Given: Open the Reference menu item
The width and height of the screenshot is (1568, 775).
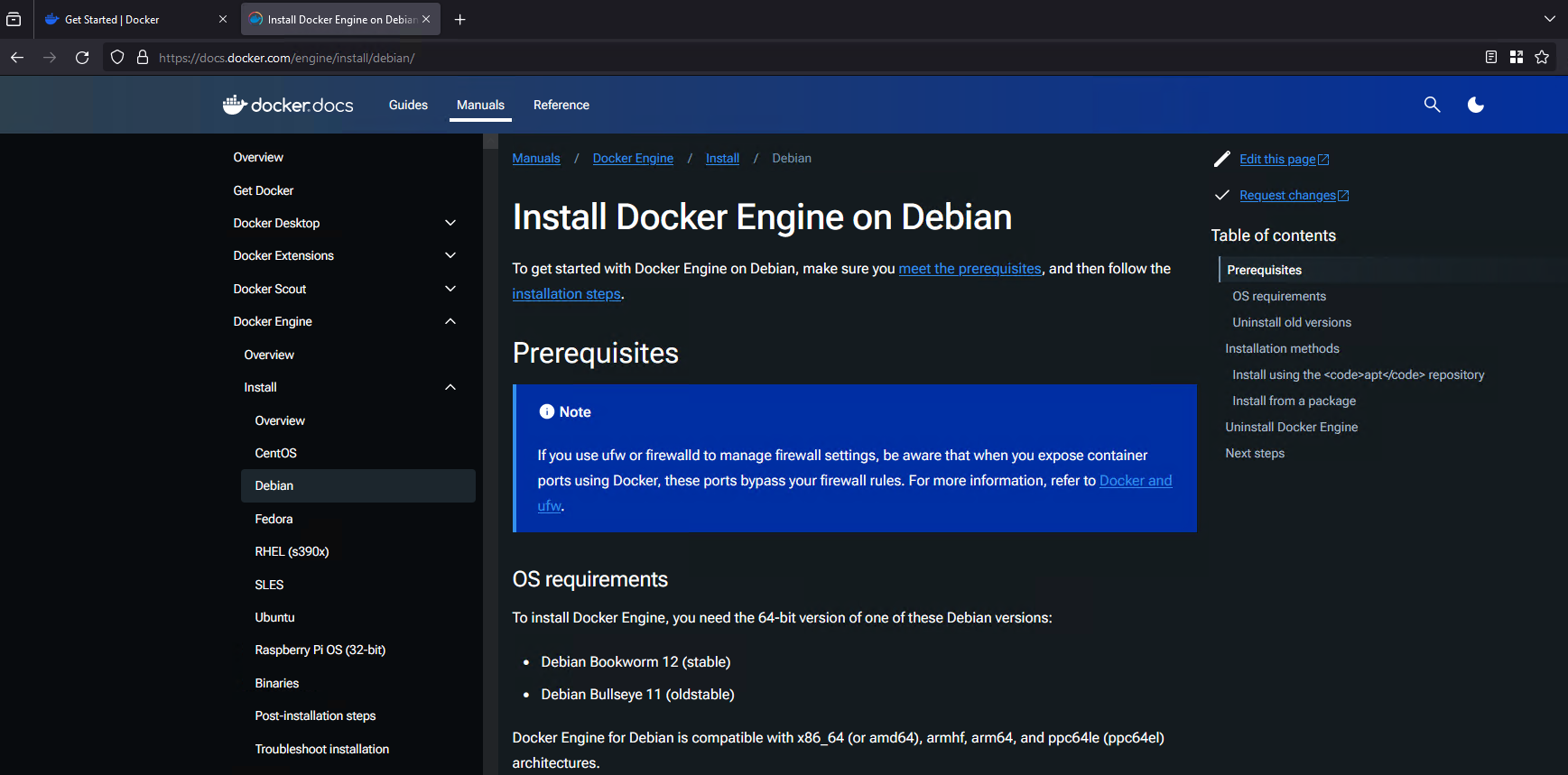Looking at the screenshot, I should (x=561, y=105).
